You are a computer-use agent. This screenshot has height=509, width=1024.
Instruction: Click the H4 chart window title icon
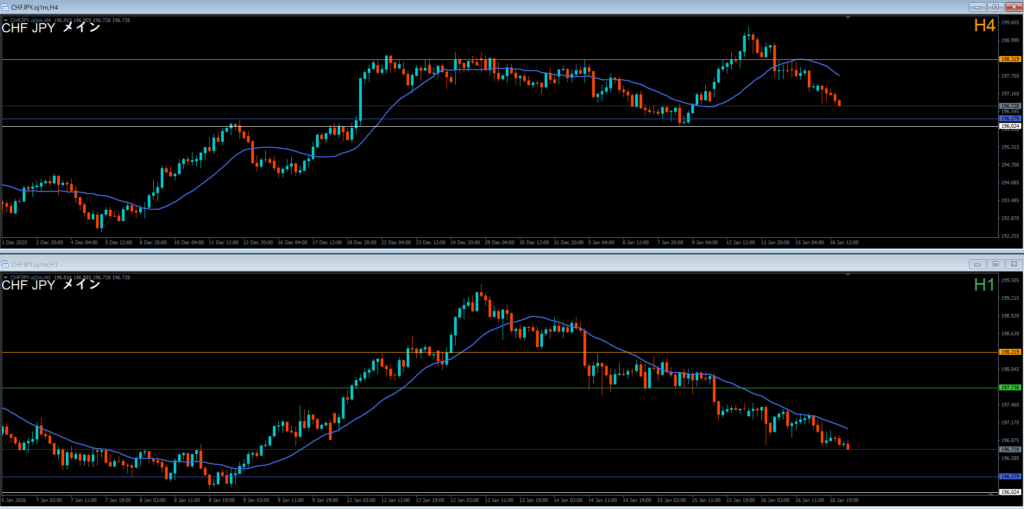click(6, 6)
